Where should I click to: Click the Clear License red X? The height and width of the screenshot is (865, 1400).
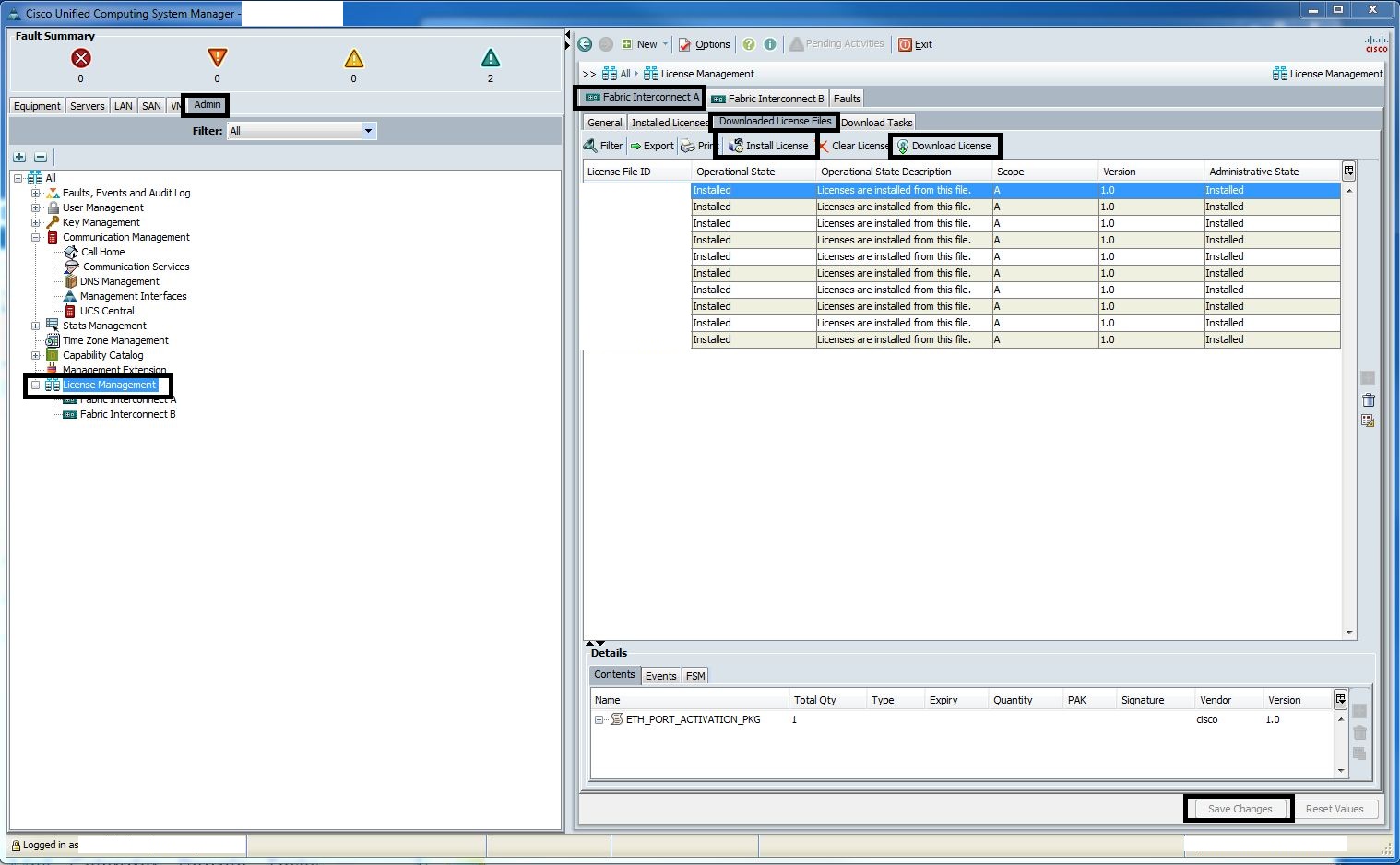coord(824,147)
